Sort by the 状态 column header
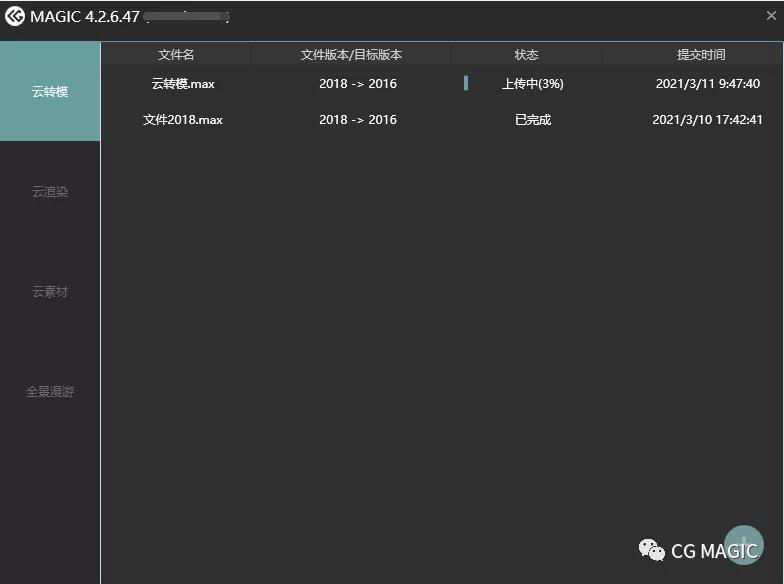 point(526,55)
